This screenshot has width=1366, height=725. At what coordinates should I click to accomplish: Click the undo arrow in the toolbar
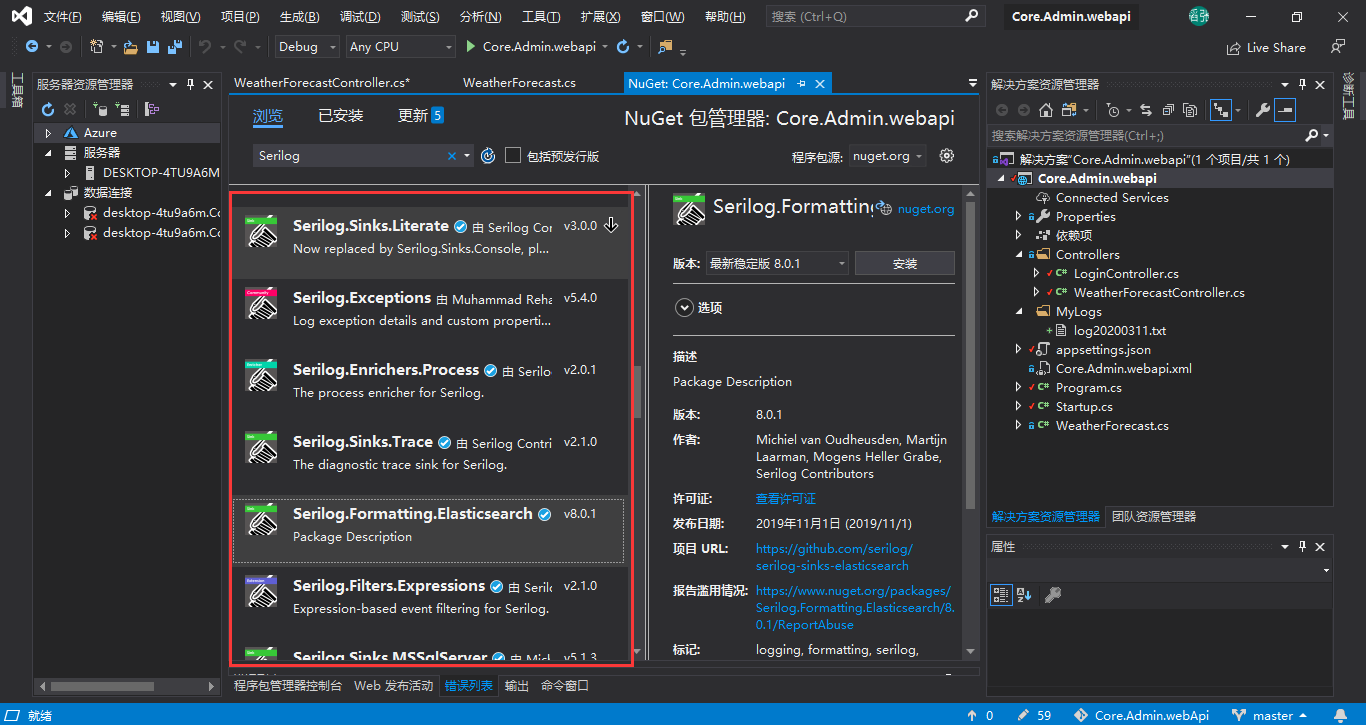tap(205, 47)
